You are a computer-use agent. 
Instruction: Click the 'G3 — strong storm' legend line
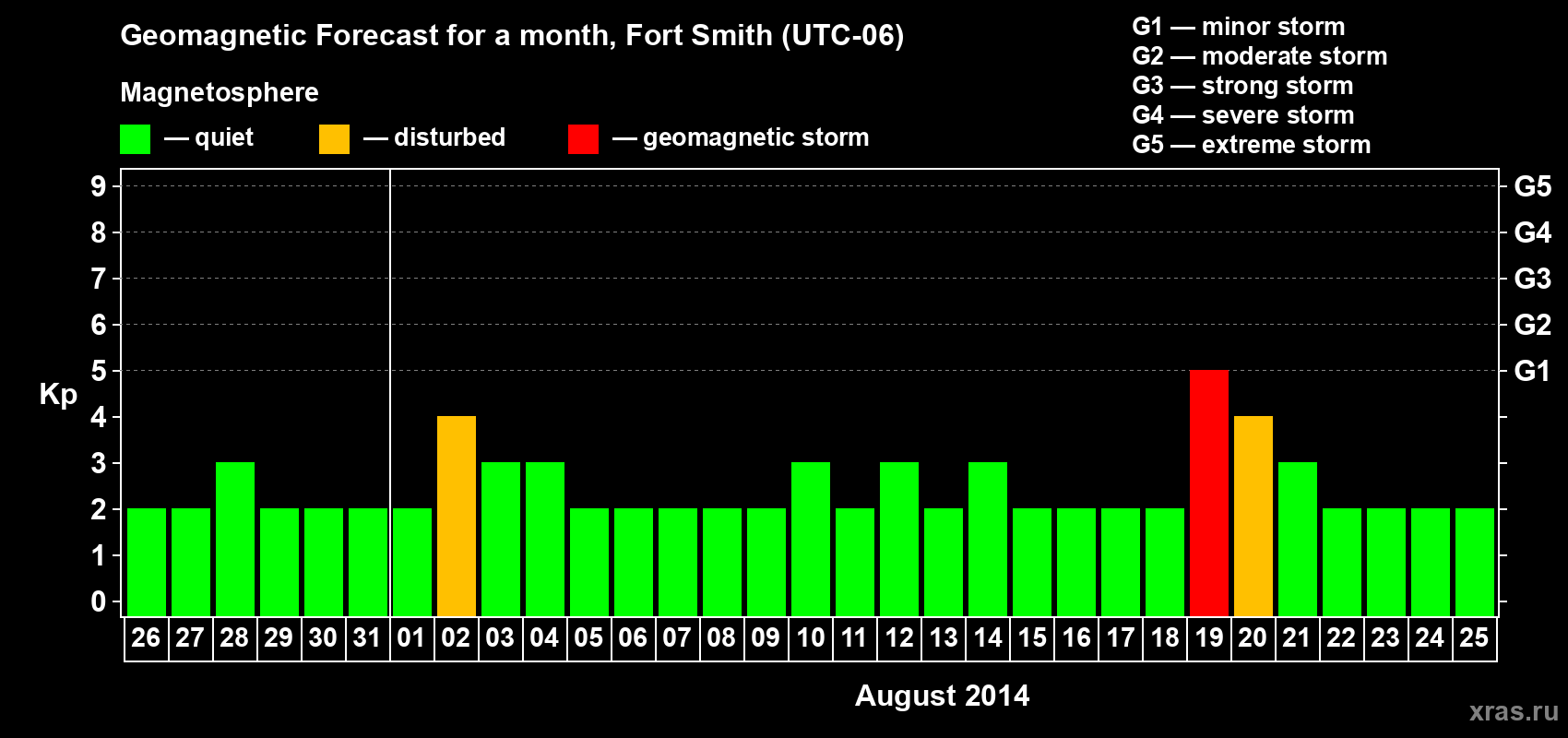(1242, 86)
